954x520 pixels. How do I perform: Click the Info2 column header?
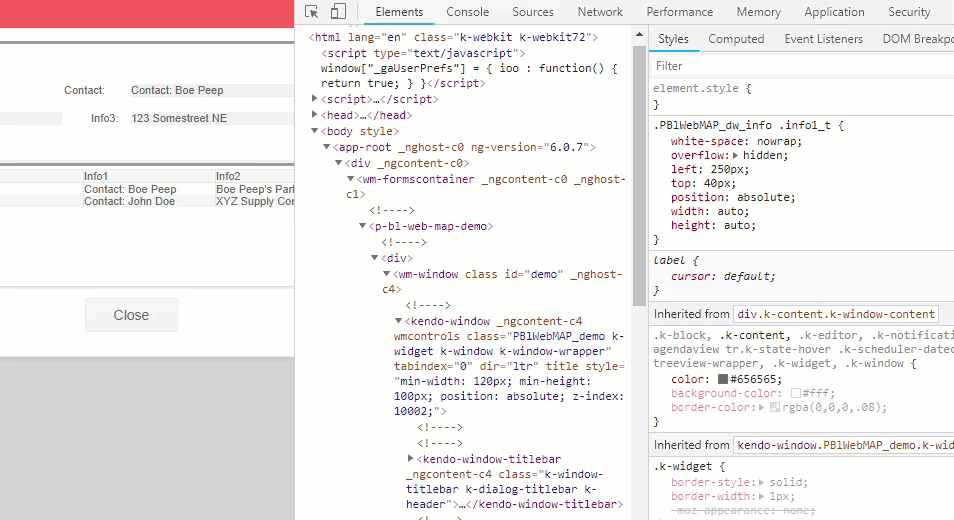tap(255, 176)
